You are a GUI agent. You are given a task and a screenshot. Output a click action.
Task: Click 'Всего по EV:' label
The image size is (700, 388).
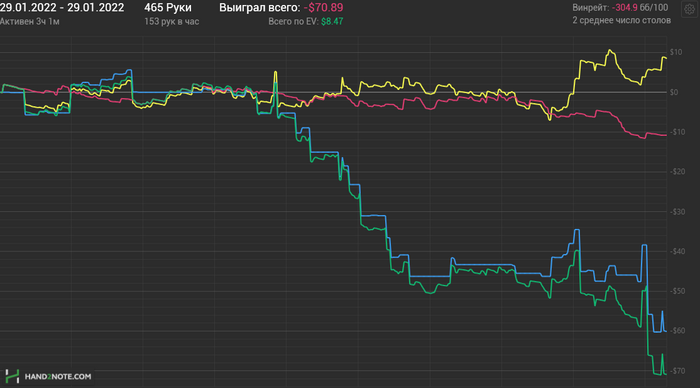pyautogui.click(x=293, y=21)
